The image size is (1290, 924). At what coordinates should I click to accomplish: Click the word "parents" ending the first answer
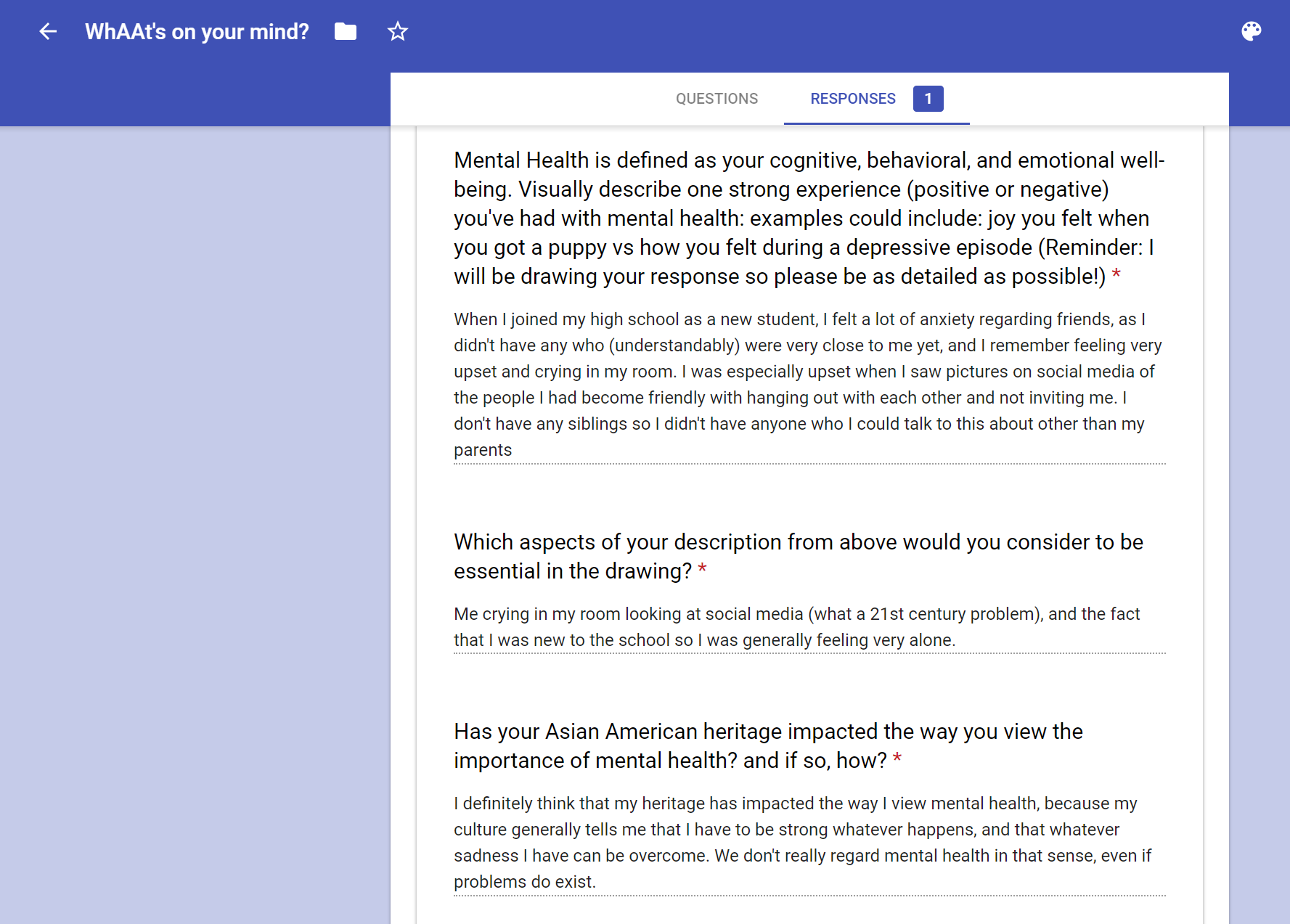click(x=483, y=450)
